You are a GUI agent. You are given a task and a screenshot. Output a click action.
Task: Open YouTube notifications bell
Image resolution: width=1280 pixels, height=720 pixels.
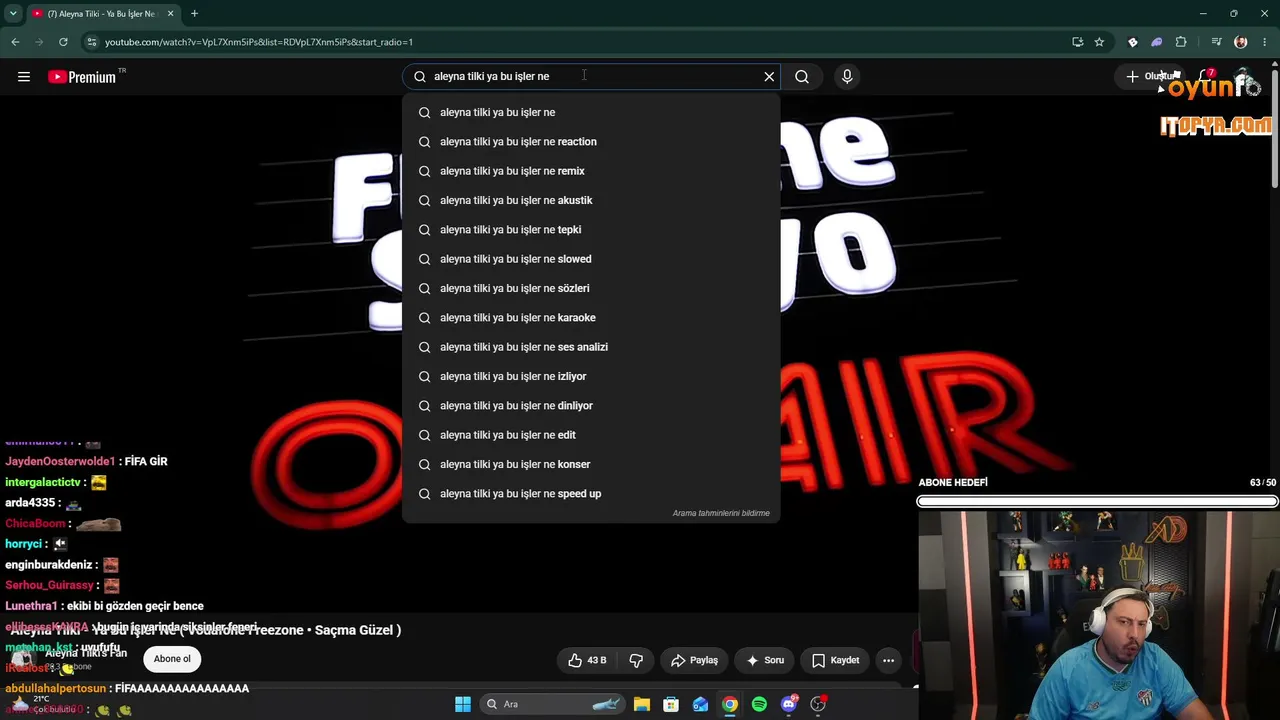[1206, 77]
